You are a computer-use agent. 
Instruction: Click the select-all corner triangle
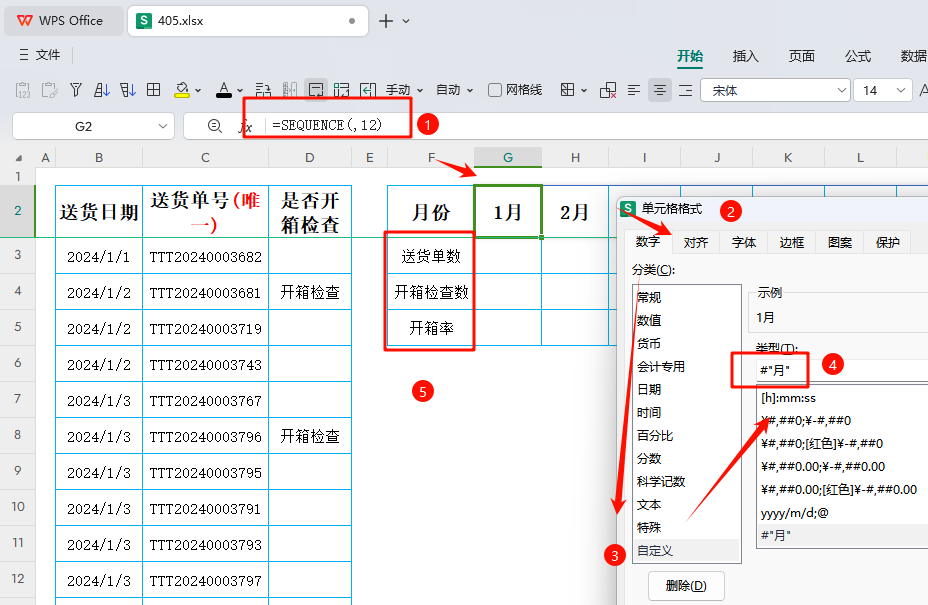tap(19, 158)
